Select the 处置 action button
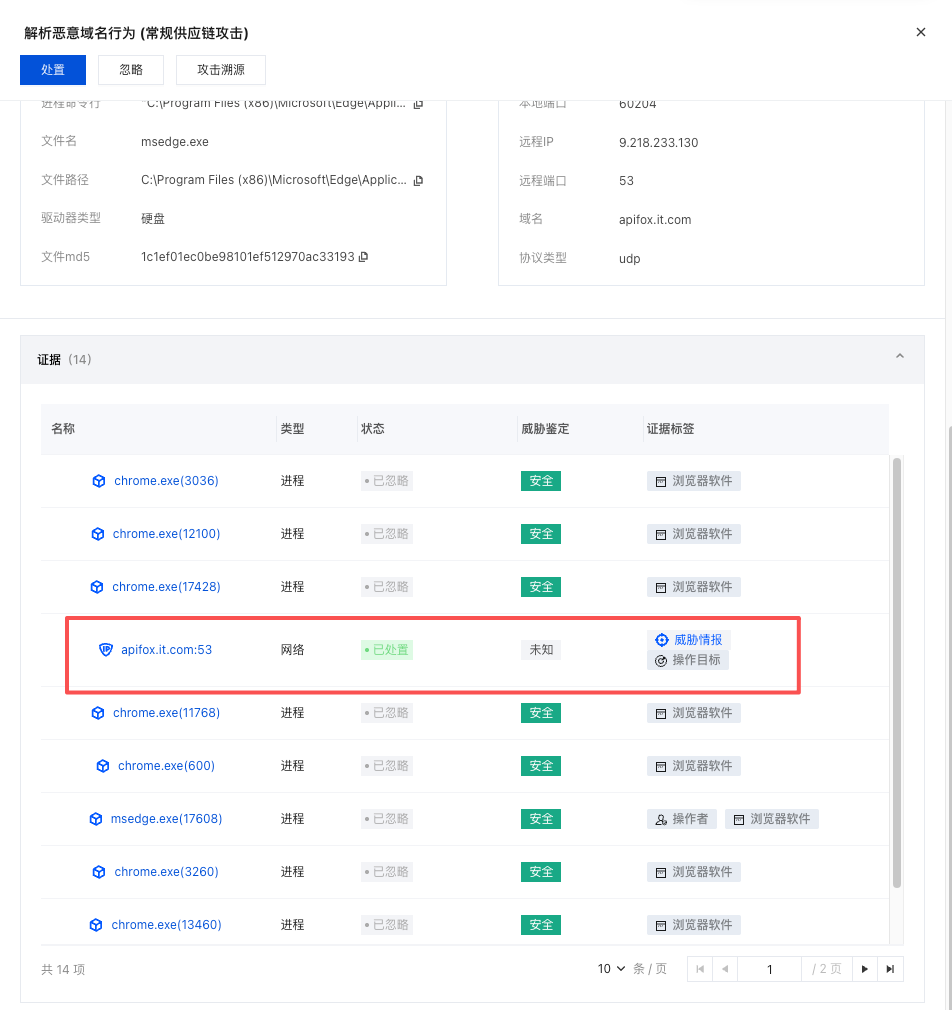The image size is (952, 1010). (x=52, y=70)
